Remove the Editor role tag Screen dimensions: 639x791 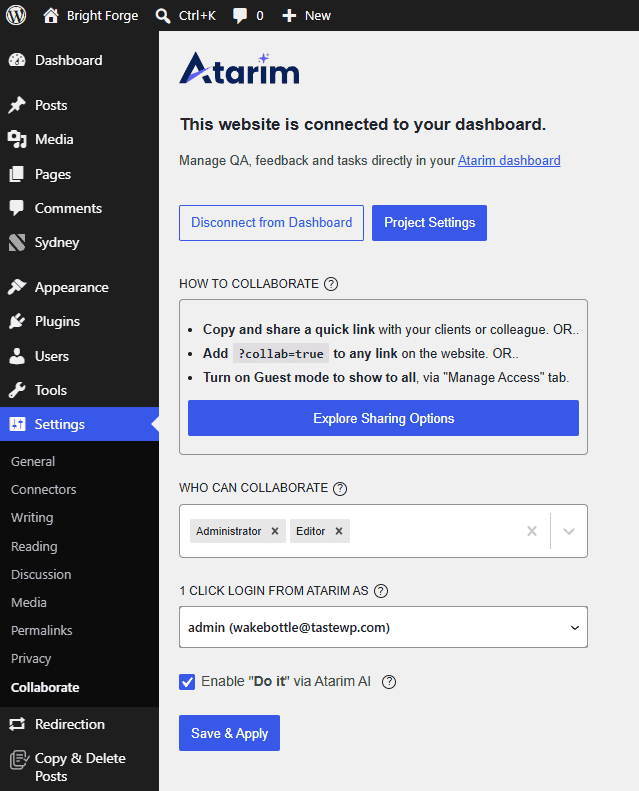[x=339, y=531]
